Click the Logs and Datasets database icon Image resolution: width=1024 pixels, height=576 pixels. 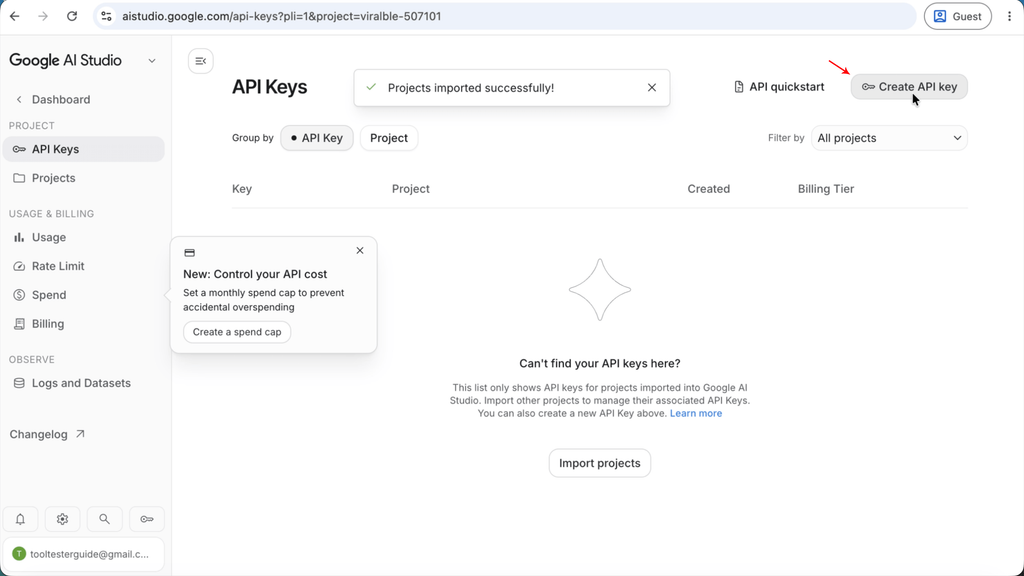[x=19, y=383]
